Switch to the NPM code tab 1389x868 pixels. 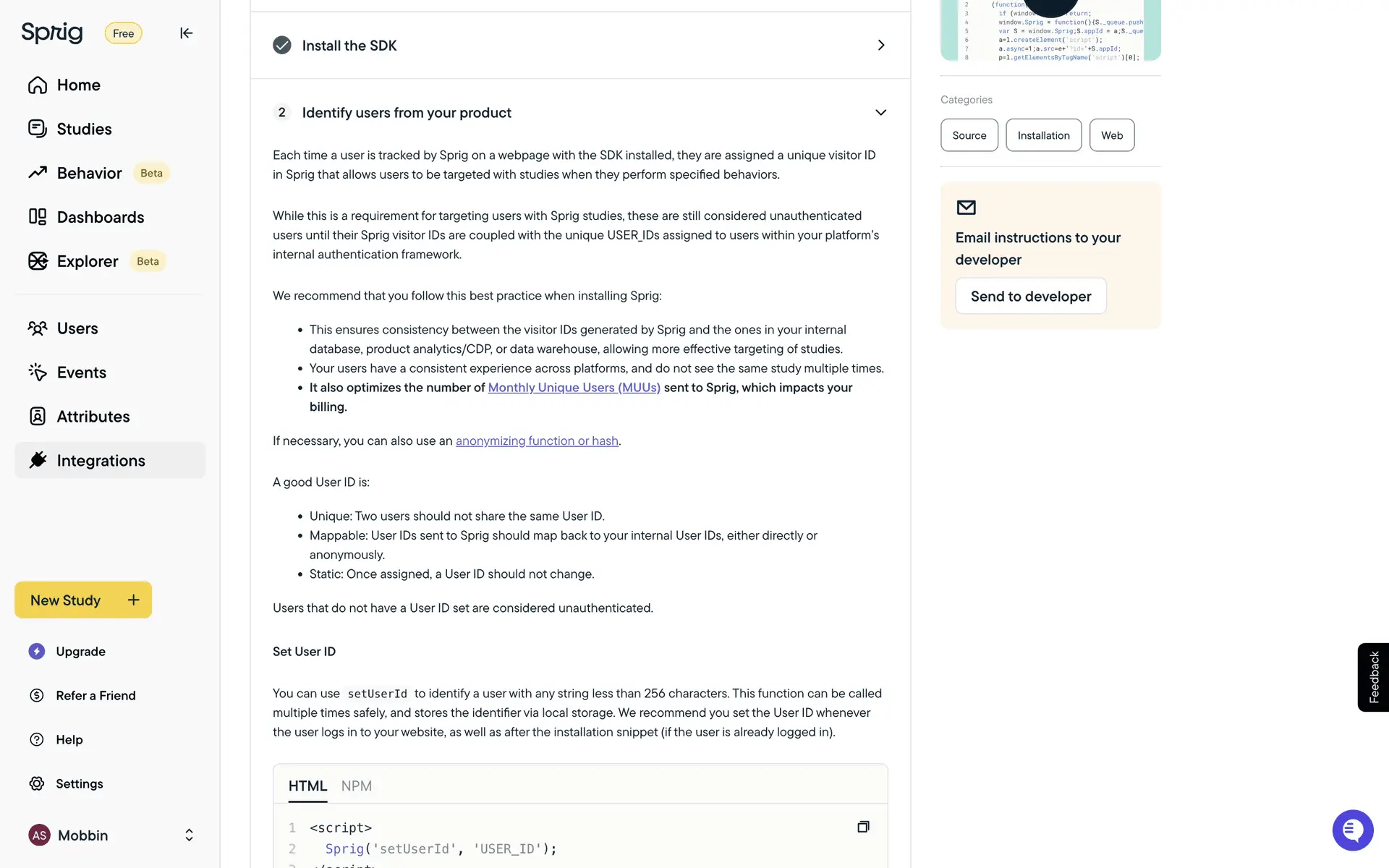pos(356,786)
